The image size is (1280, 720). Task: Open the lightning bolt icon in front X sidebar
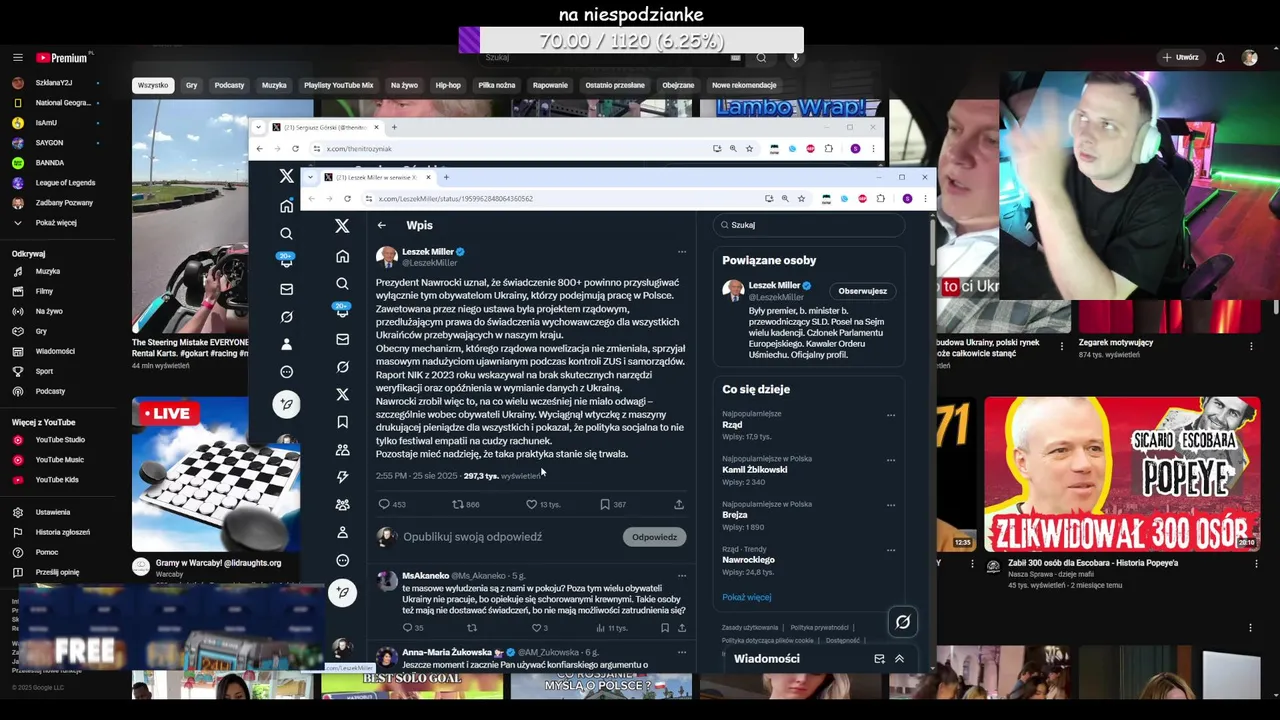pos(342,477)
